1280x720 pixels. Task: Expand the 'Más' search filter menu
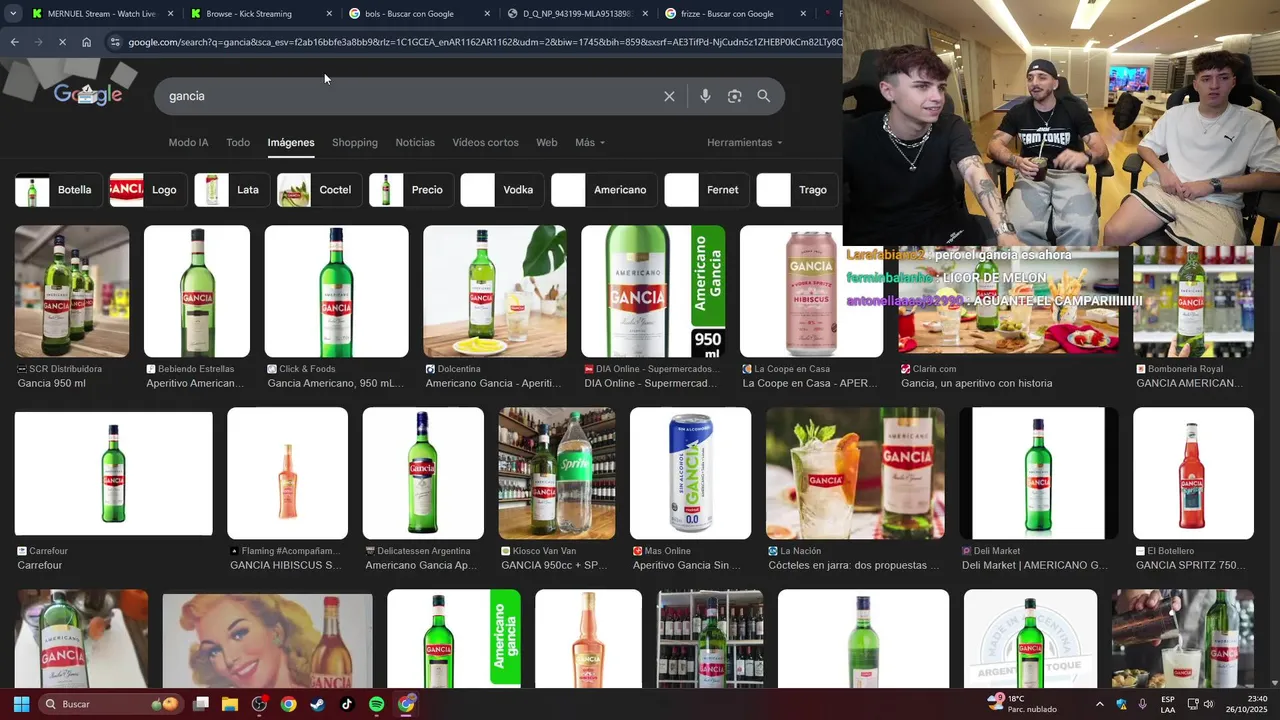coord(590,142)
